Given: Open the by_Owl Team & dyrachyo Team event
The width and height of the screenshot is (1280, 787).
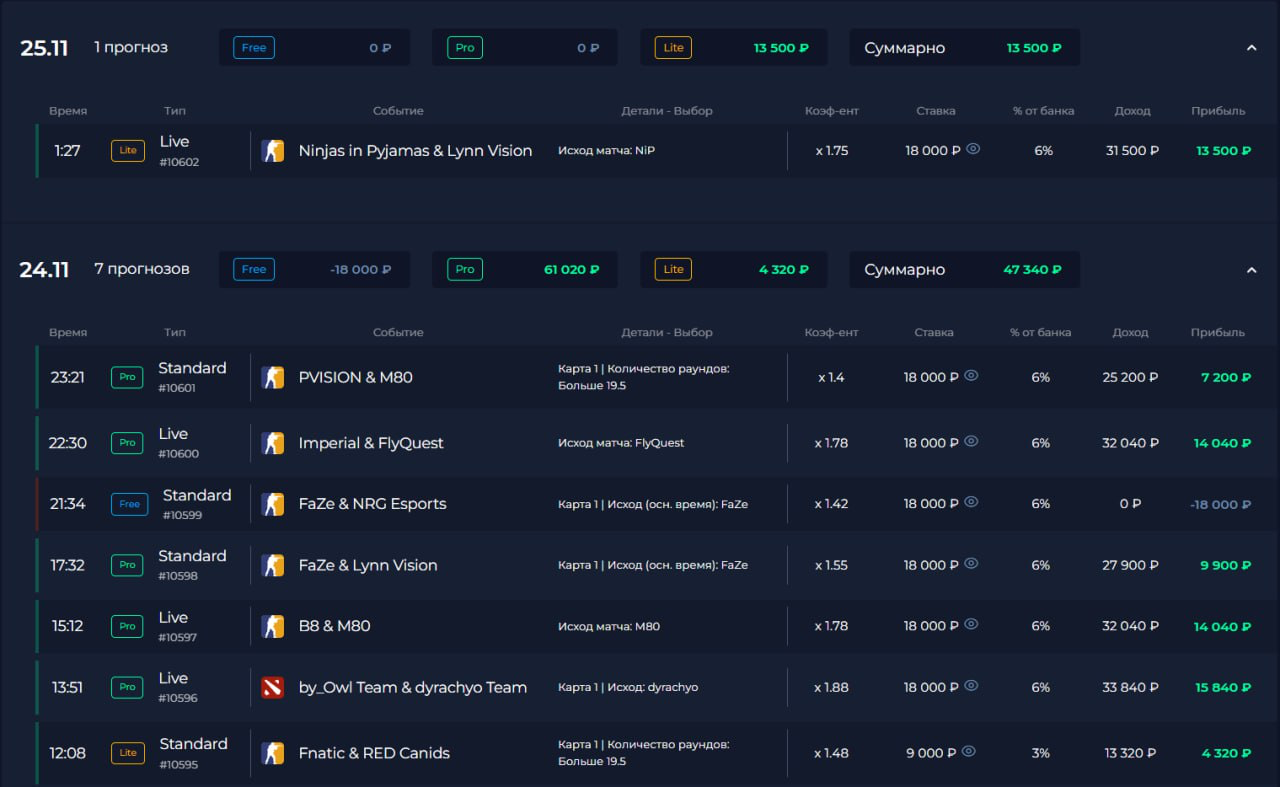Looking at the screenshot, I should pos(412,687).
